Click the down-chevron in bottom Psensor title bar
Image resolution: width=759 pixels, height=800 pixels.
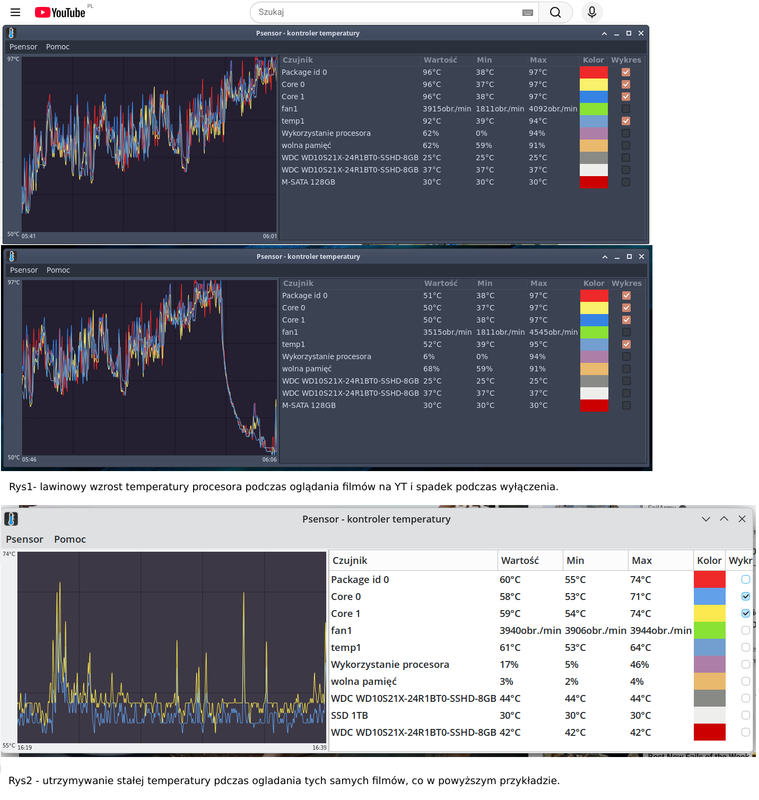pos(706,519)
